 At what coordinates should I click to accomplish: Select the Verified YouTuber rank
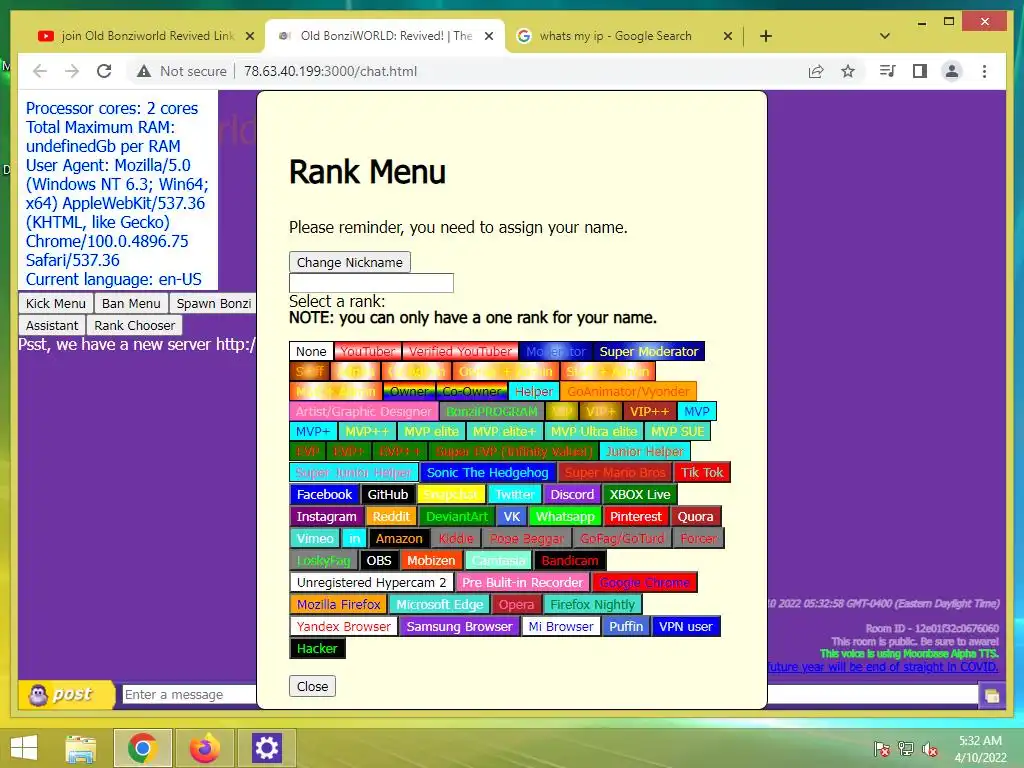[x=460, y=351]
